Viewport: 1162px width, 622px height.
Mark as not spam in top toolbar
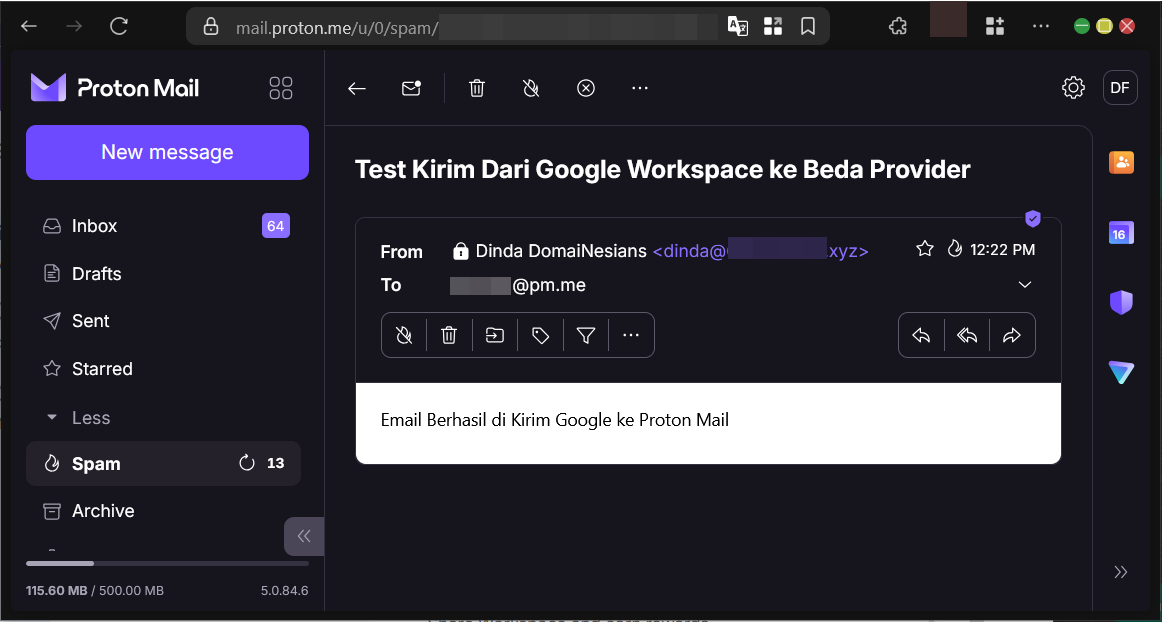point(531,89)
